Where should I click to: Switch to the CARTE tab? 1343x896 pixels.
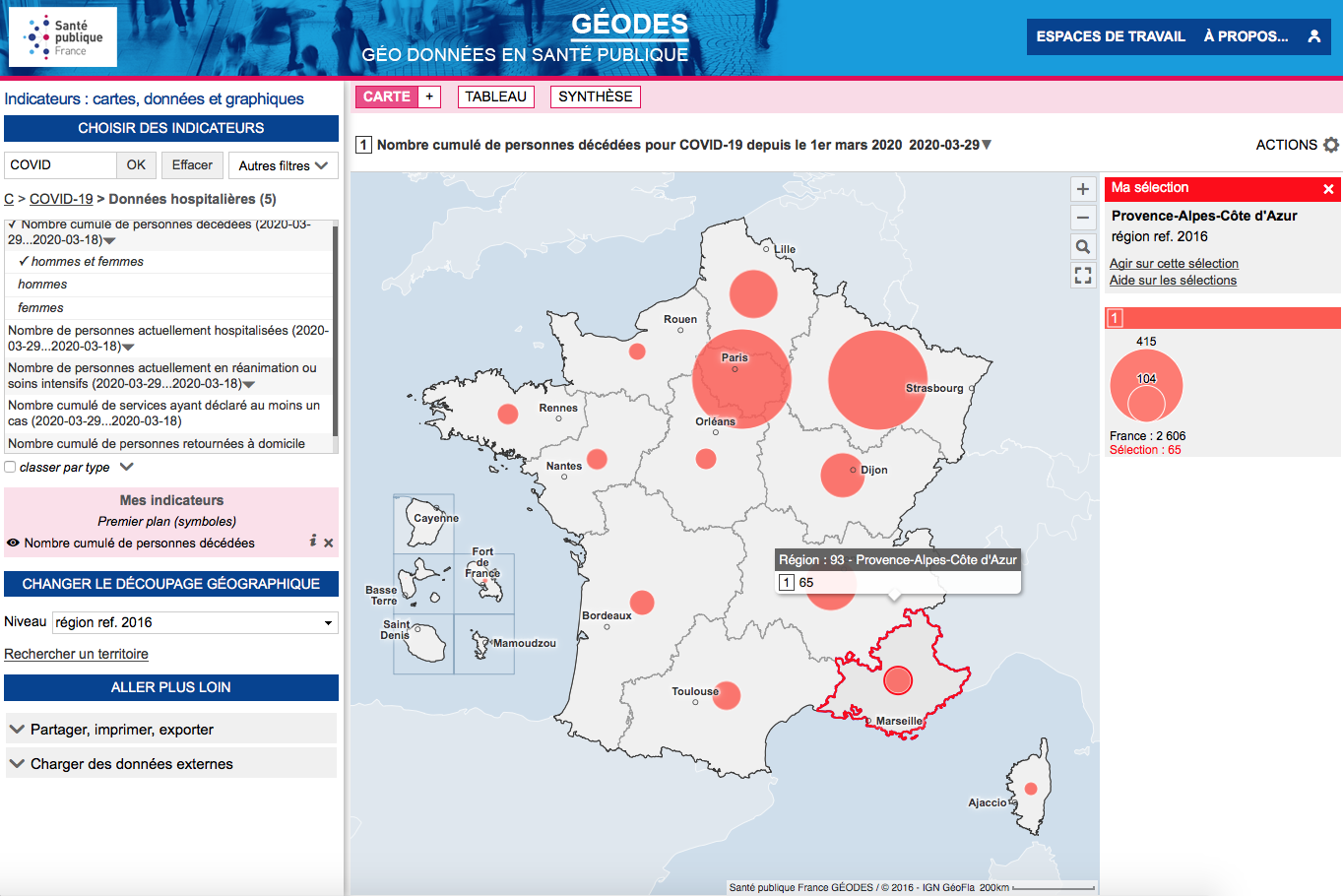coord(387,96)
